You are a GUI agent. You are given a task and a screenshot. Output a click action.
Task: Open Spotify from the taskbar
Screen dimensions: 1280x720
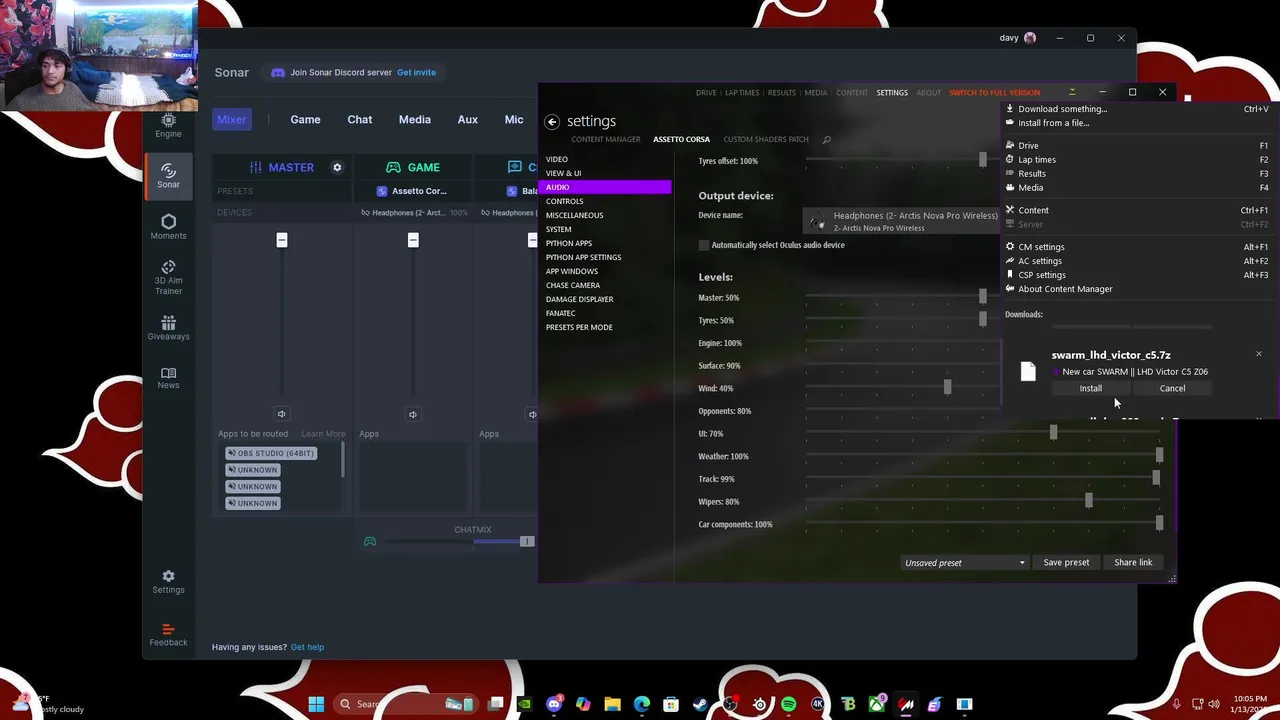click(x=788, y=704)
